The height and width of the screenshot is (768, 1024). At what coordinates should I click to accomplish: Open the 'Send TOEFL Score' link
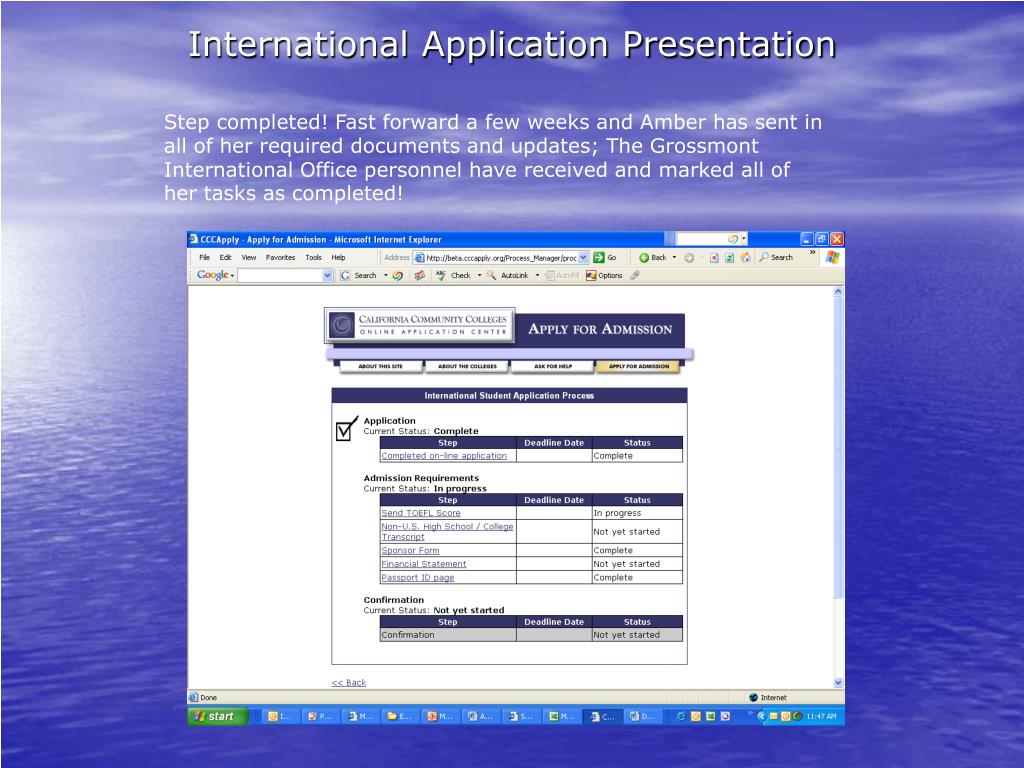tap(421, 513)
